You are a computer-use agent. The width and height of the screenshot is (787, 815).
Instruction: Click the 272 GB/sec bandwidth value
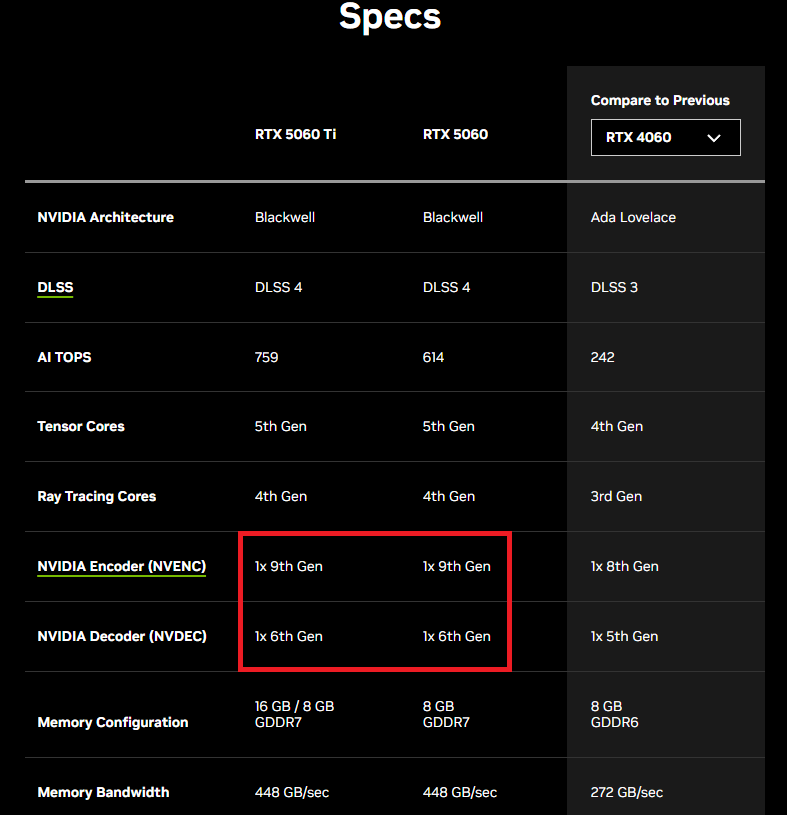click(626, 792)
